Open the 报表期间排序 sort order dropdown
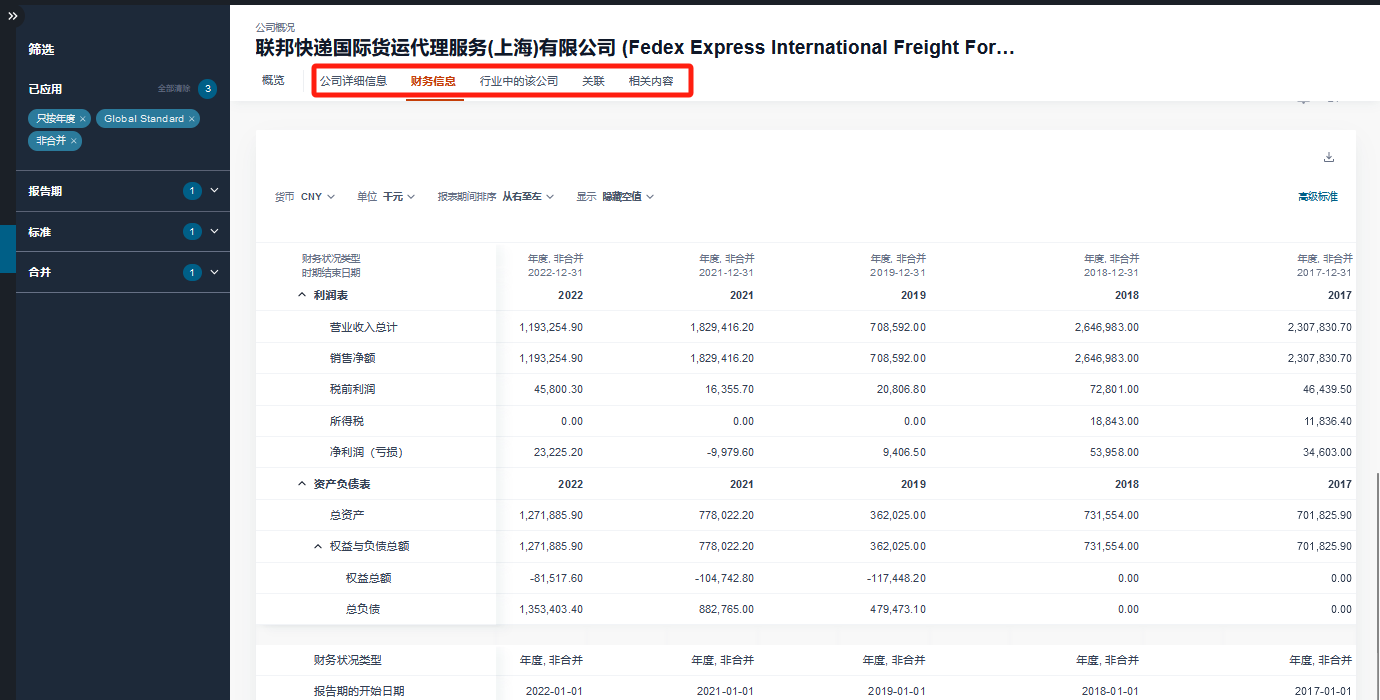This screenshot has width=1380, height=700. coord(527,197)
